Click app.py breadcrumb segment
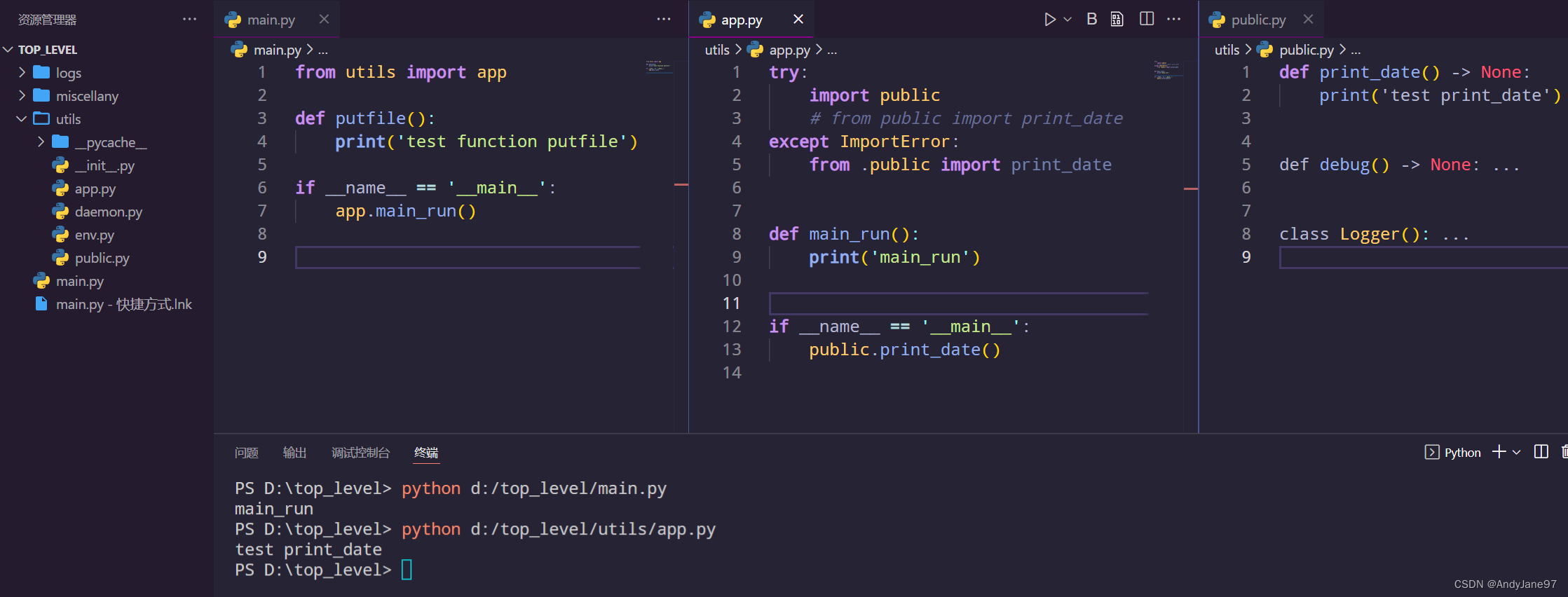The image size is (1568, 597). [x=789, y=50]
